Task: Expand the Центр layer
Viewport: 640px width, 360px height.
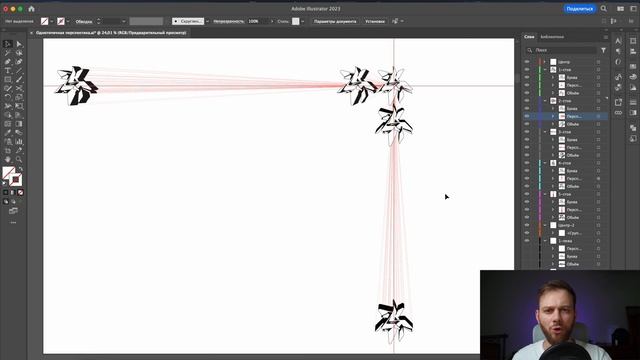Action: click(x=545, y=62)
